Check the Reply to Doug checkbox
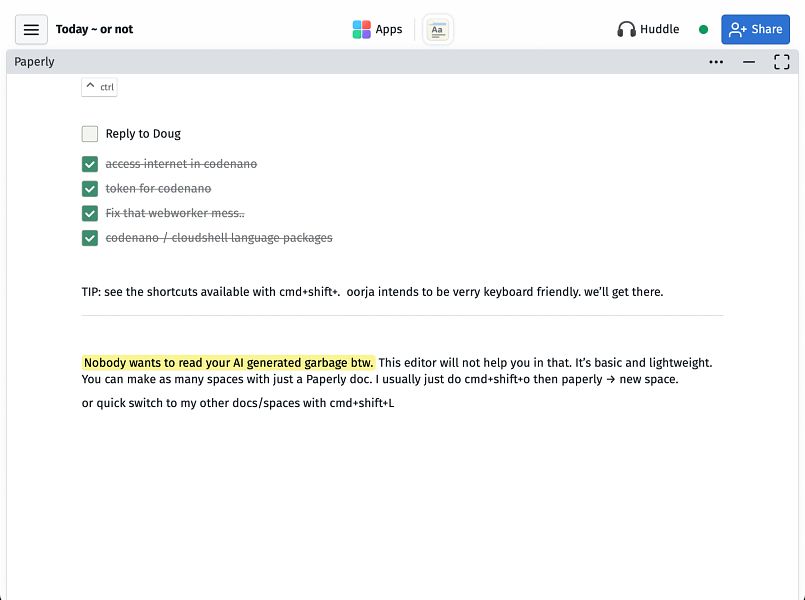This screenshot has width=805, height=600. point(90,134)
